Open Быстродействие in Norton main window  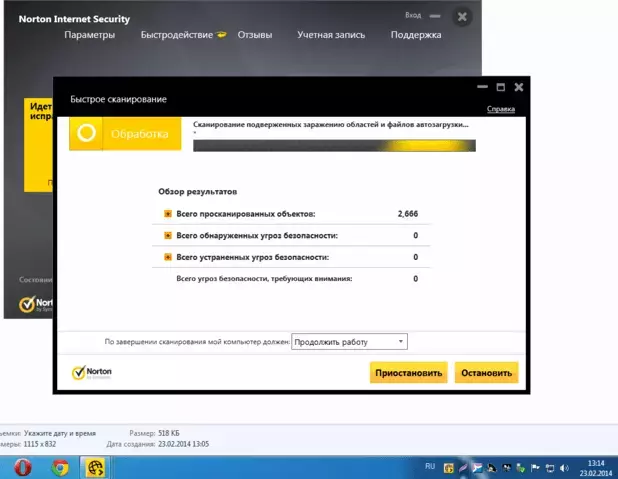click(177, 35)
